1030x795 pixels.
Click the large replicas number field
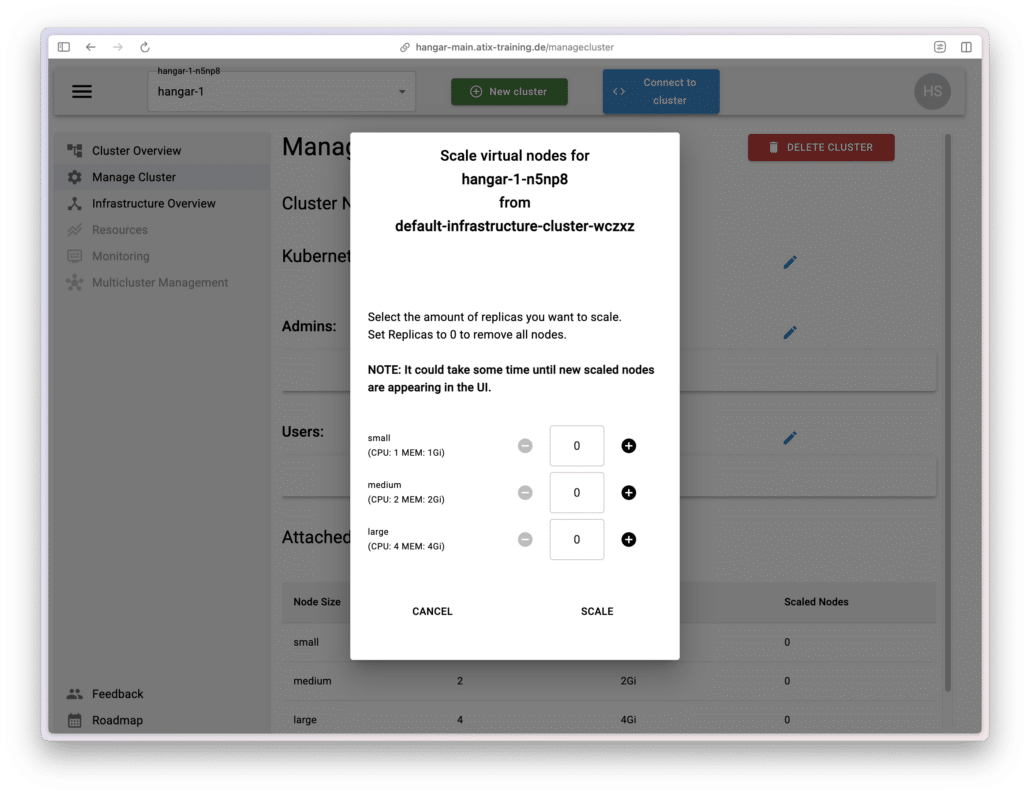(577, 540)
